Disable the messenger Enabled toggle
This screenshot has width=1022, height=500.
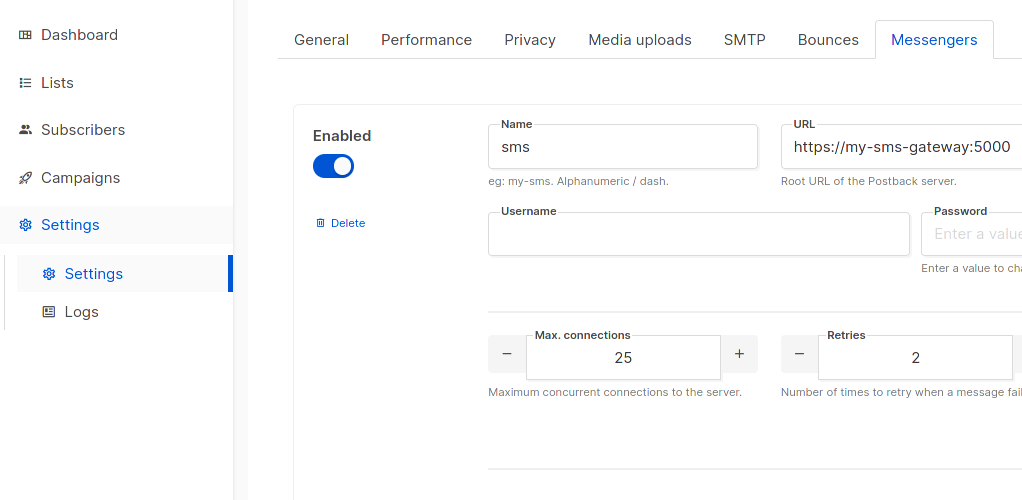coord(333,166)
